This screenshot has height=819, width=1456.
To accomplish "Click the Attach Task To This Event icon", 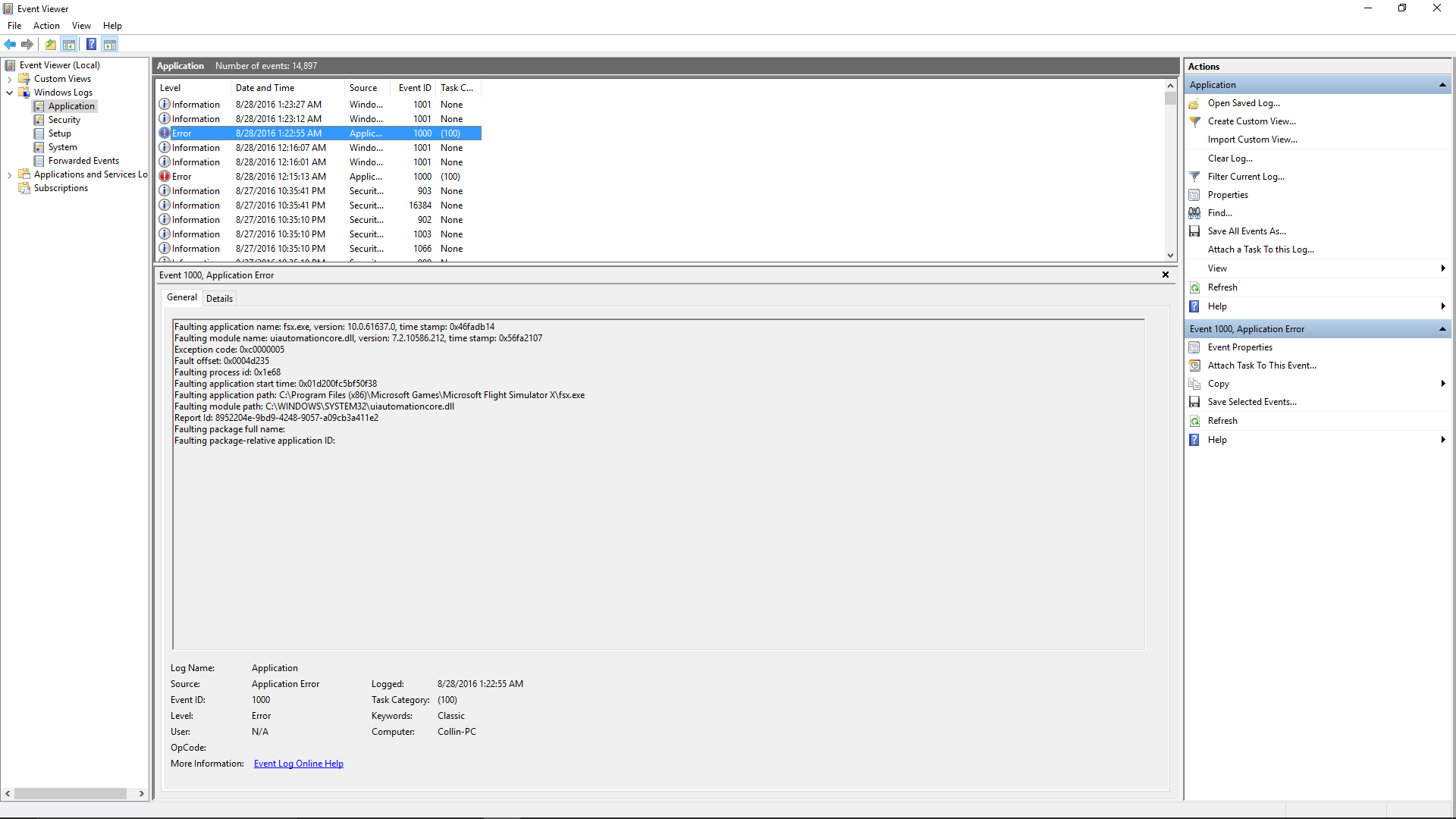I will pyautogui.click(x=1195, y=366).
